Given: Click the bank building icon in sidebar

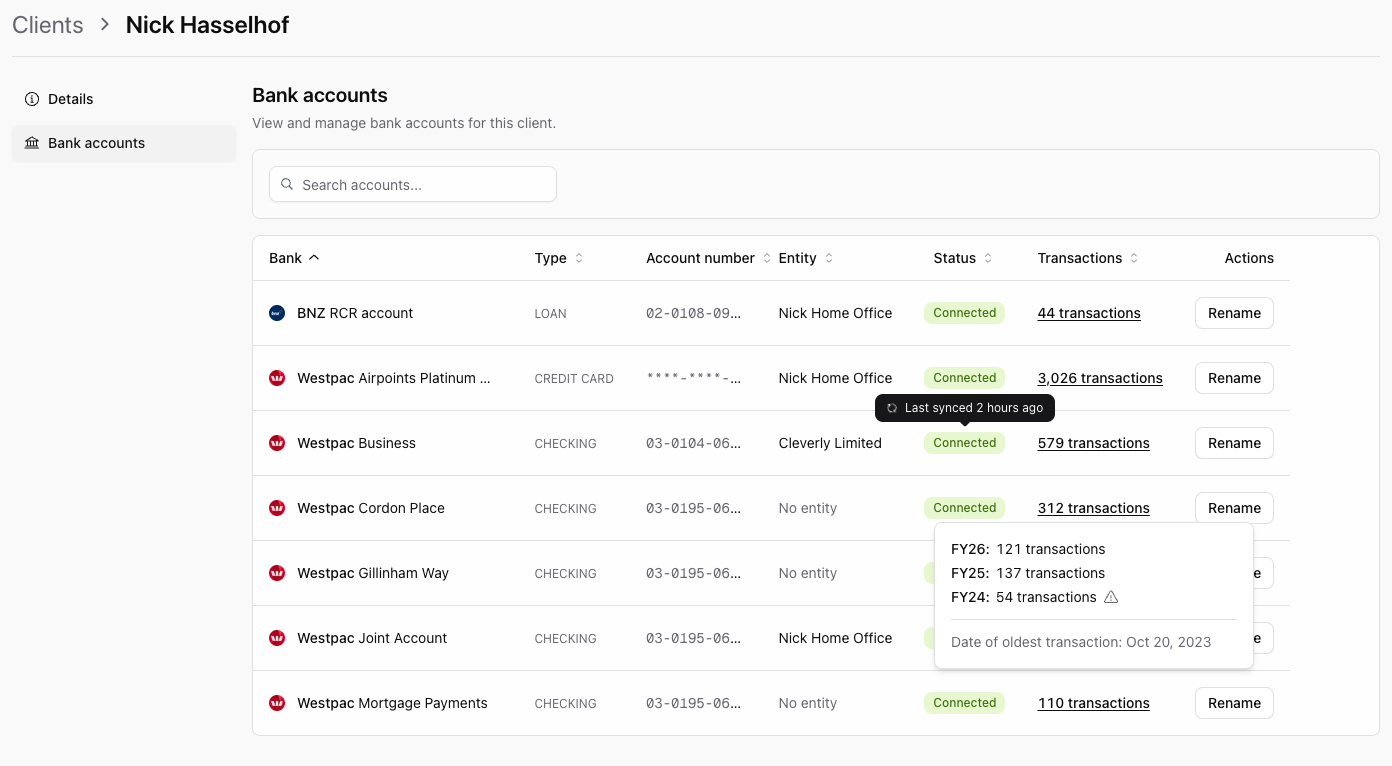Looking at the screenshot, I should [32, 143].
